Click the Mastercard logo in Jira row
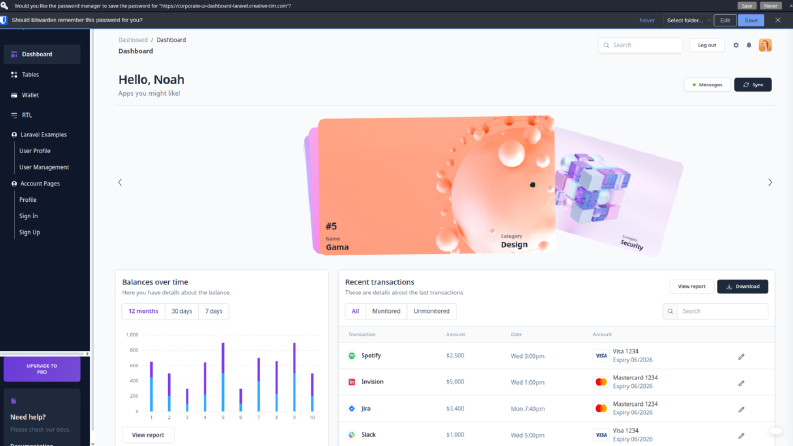Screen dimensions: 793x446 point(601,408)
